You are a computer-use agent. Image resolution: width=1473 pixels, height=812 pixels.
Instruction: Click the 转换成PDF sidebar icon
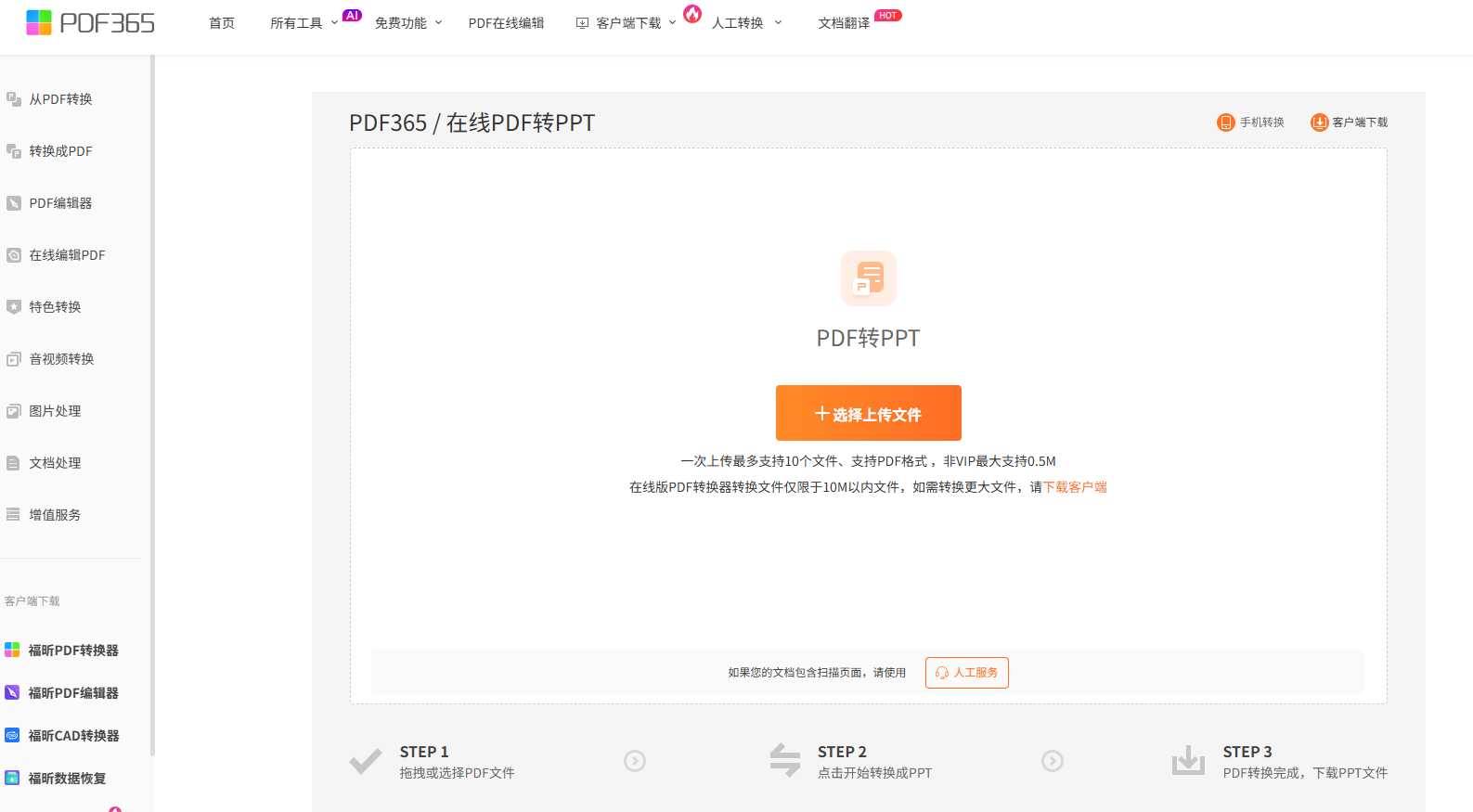(x=14, y=151)
